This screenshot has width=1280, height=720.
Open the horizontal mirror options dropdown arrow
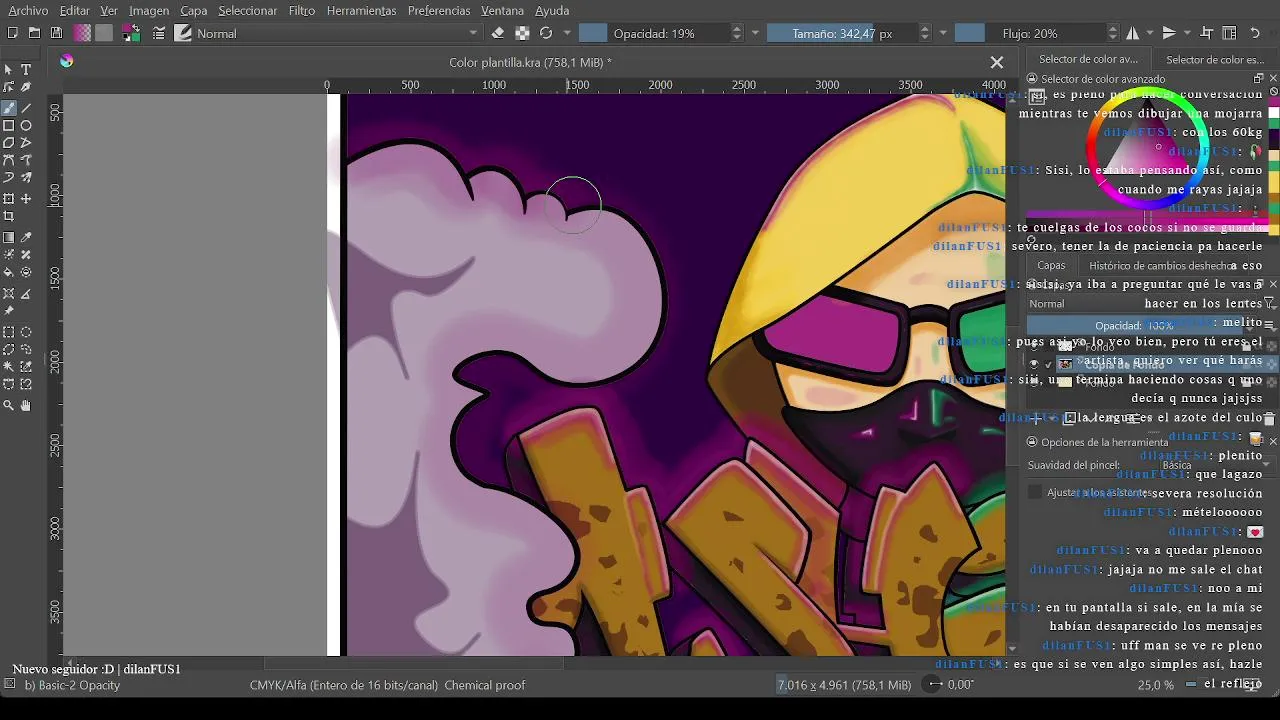[x=1150, y=33]
